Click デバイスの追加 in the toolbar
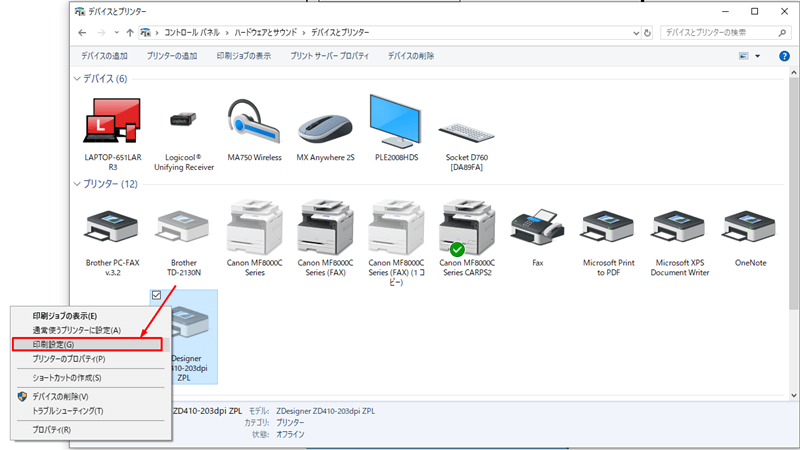The image size is (800, 450). (104, 56)
